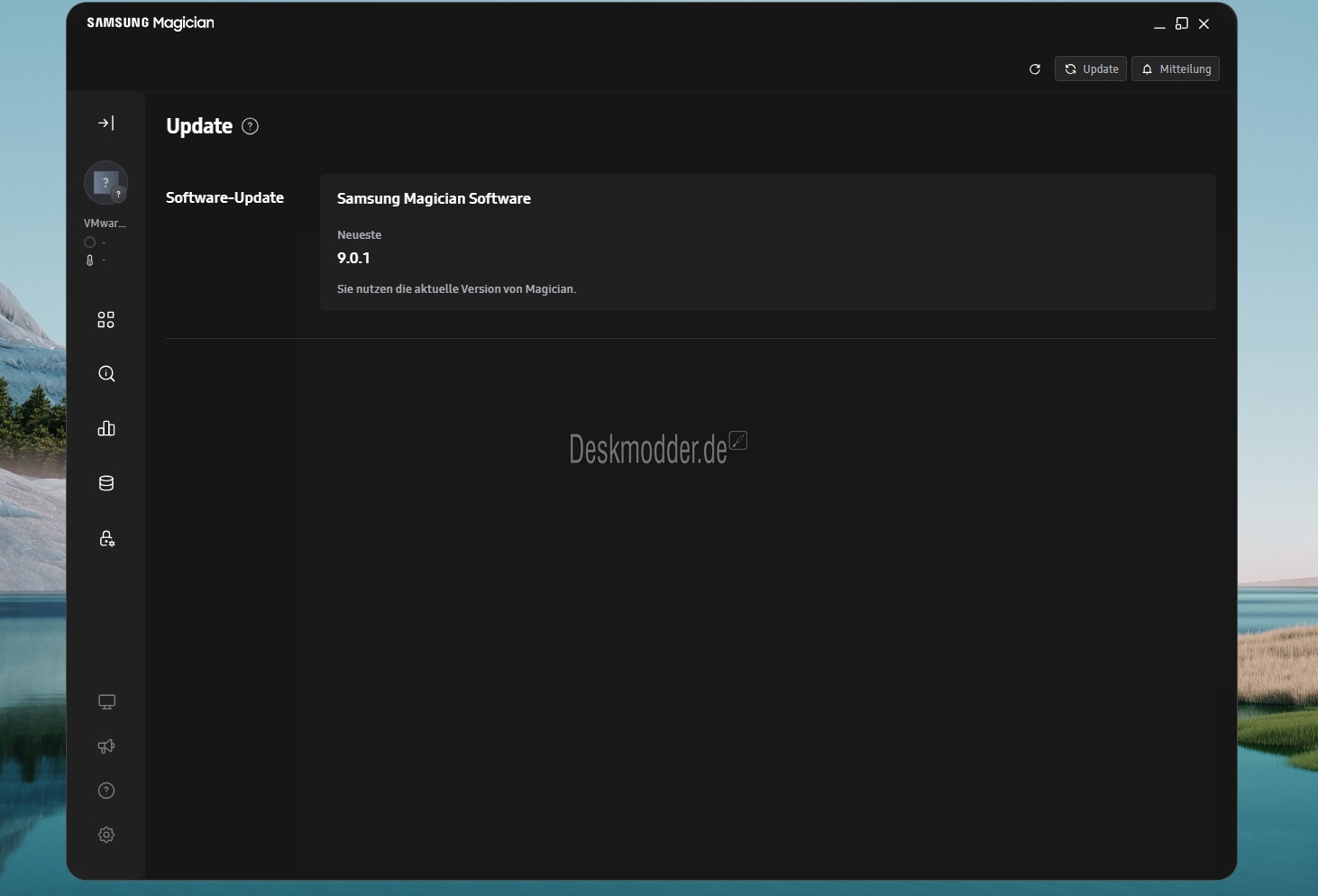Open the megaphone announcements icon

coord(106,746)
